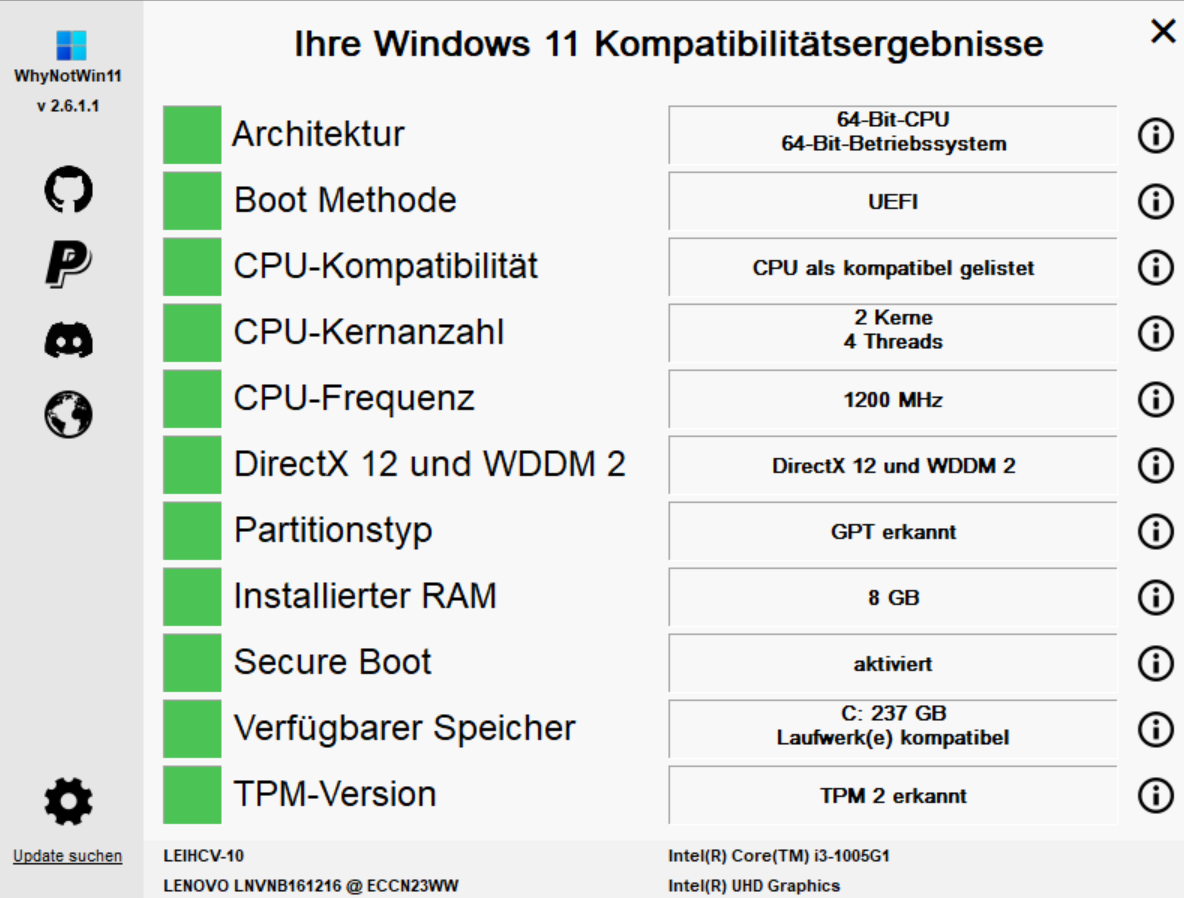
Task: Click the Update suchen link
Action: 67,856
